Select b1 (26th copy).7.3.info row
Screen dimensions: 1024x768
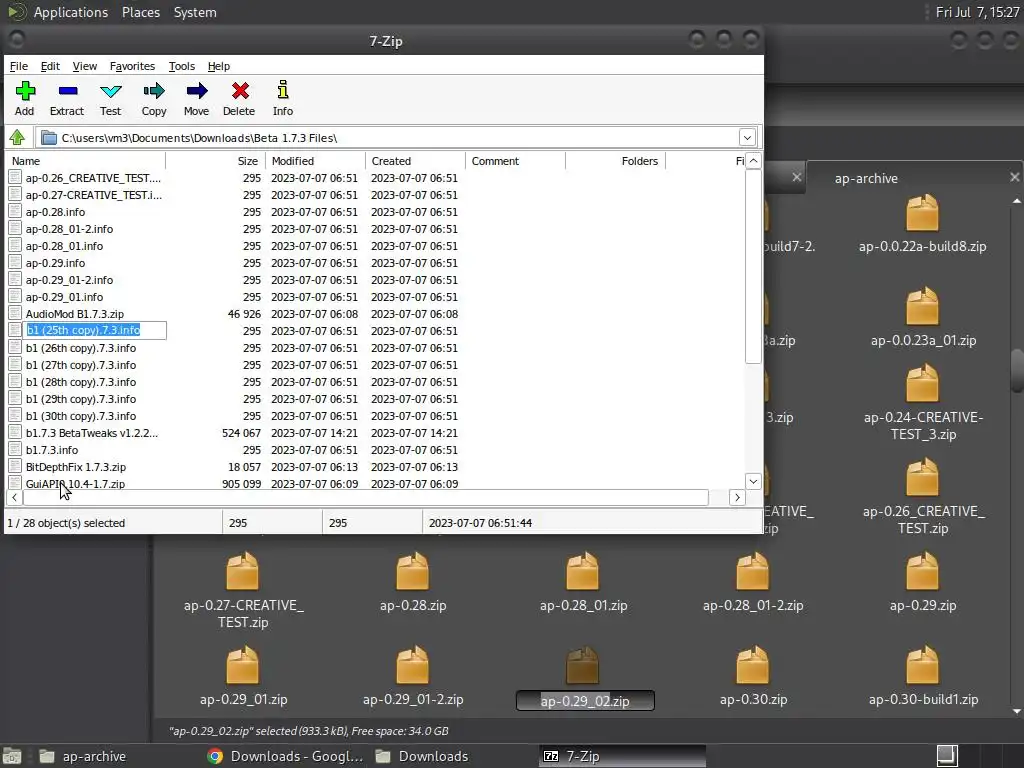[376, 348]
